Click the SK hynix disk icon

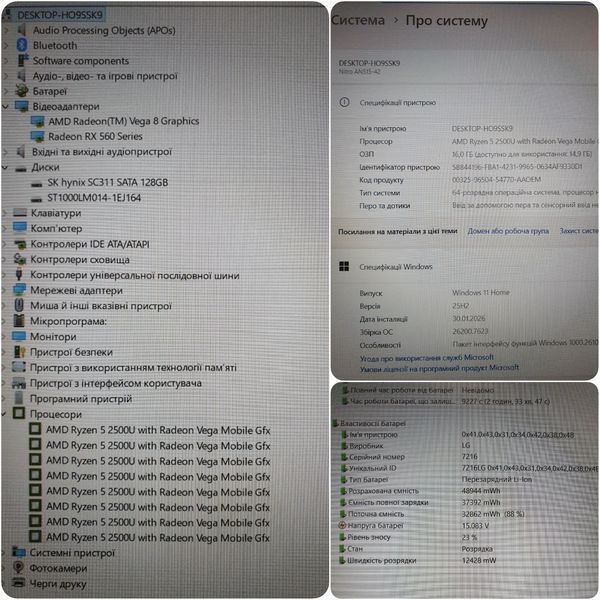pos(37,184)
